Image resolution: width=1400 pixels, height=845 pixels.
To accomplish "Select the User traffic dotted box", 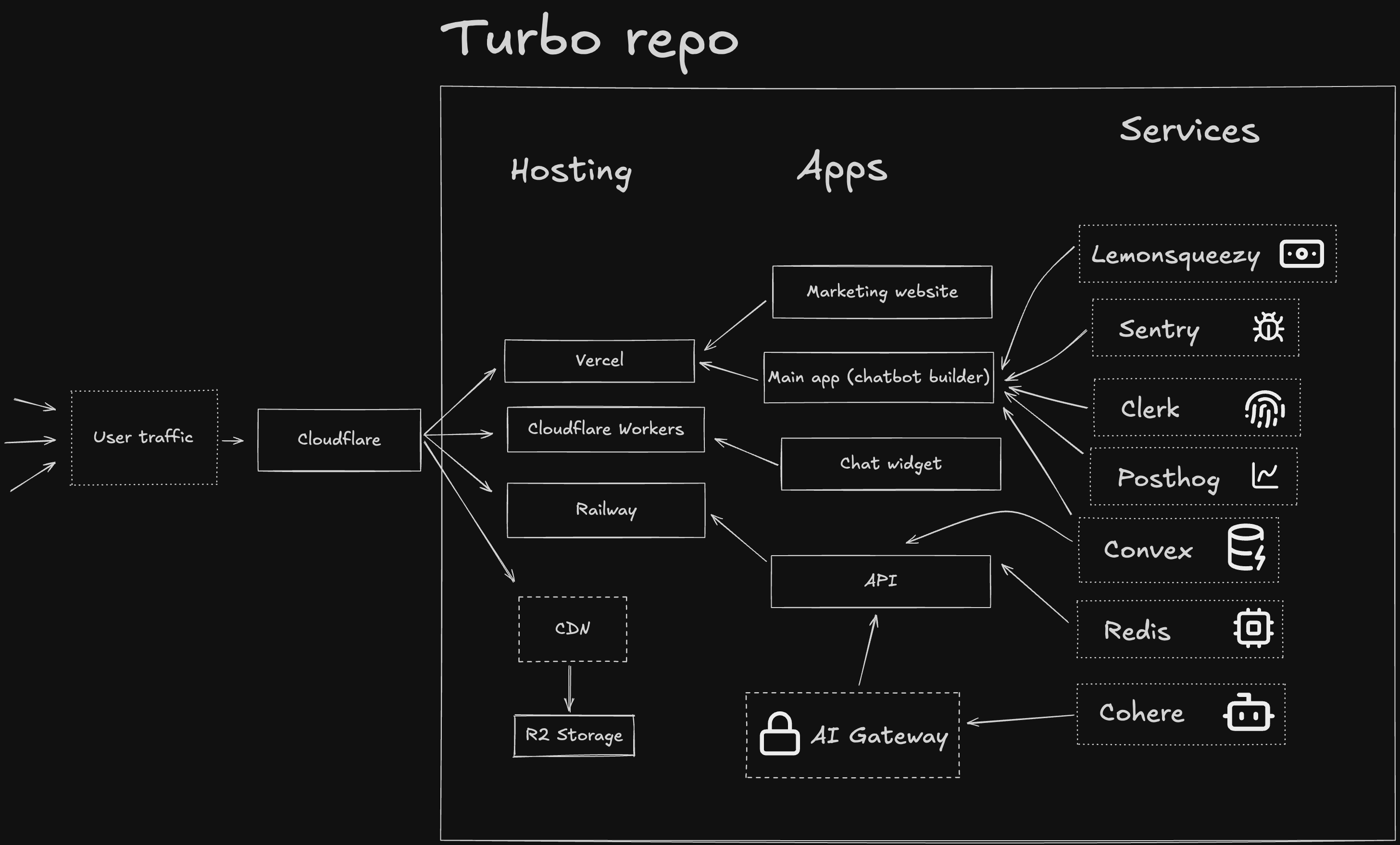I will 144,437.
